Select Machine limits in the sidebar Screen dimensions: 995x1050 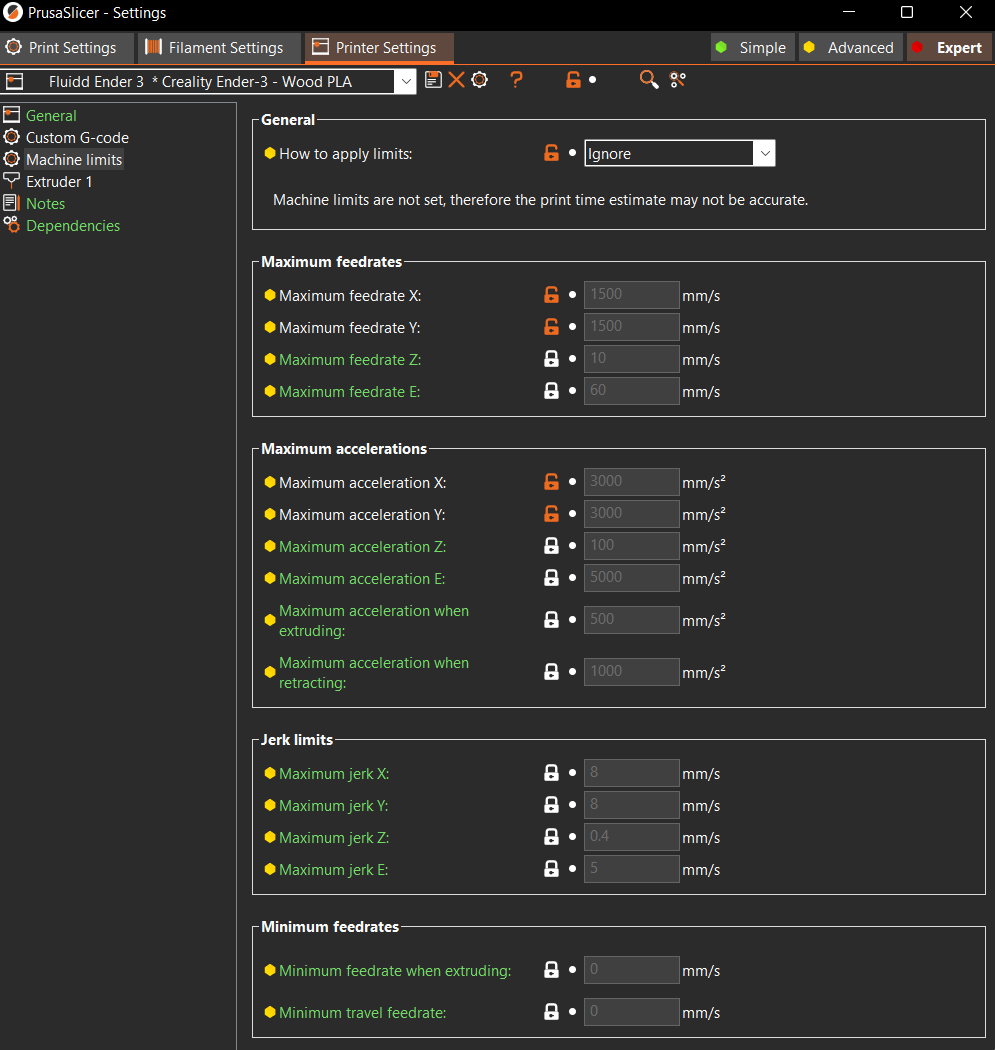coord(74,160)
